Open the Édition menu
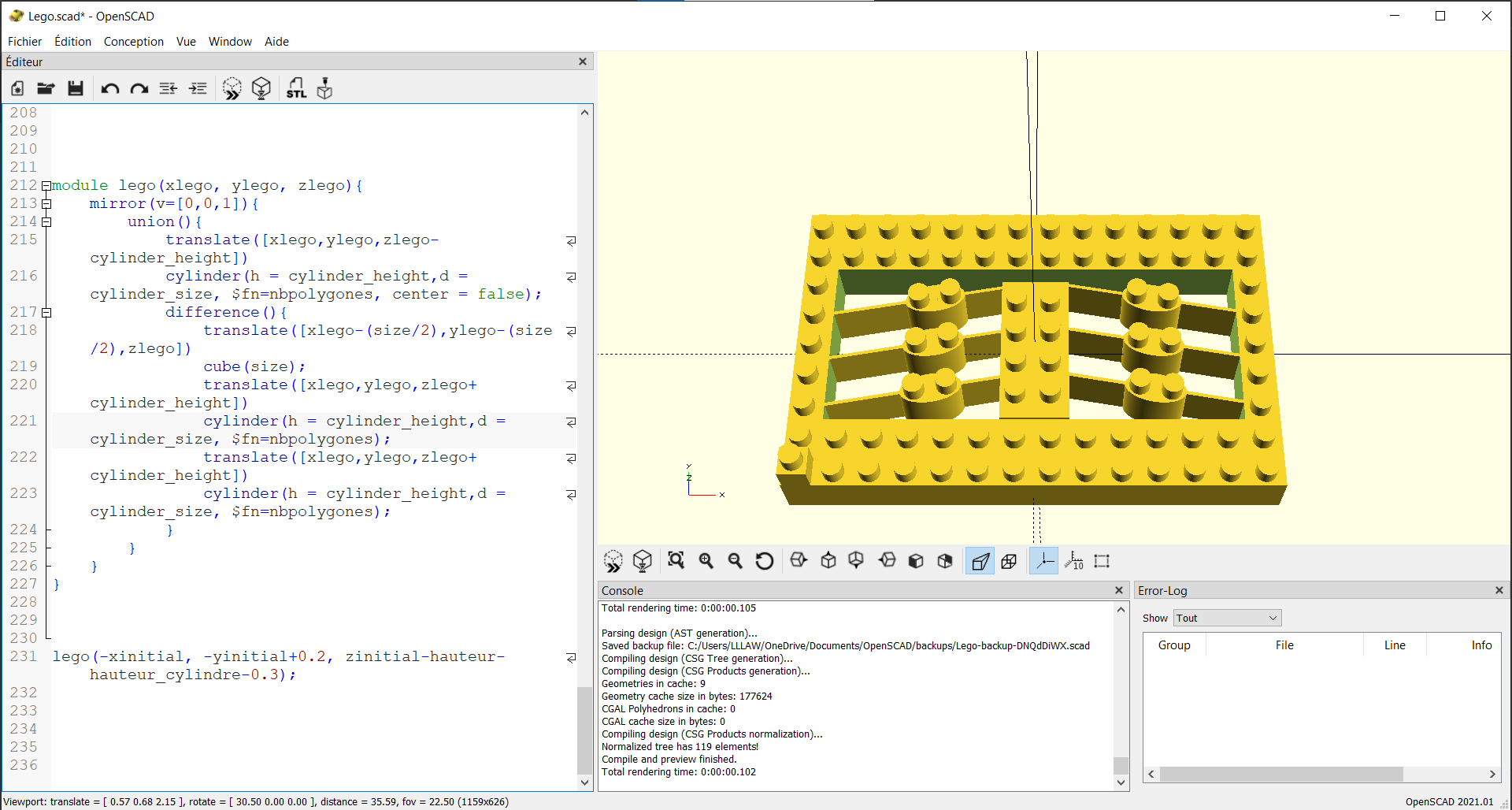1512x810 pixels. pos(72,42)
